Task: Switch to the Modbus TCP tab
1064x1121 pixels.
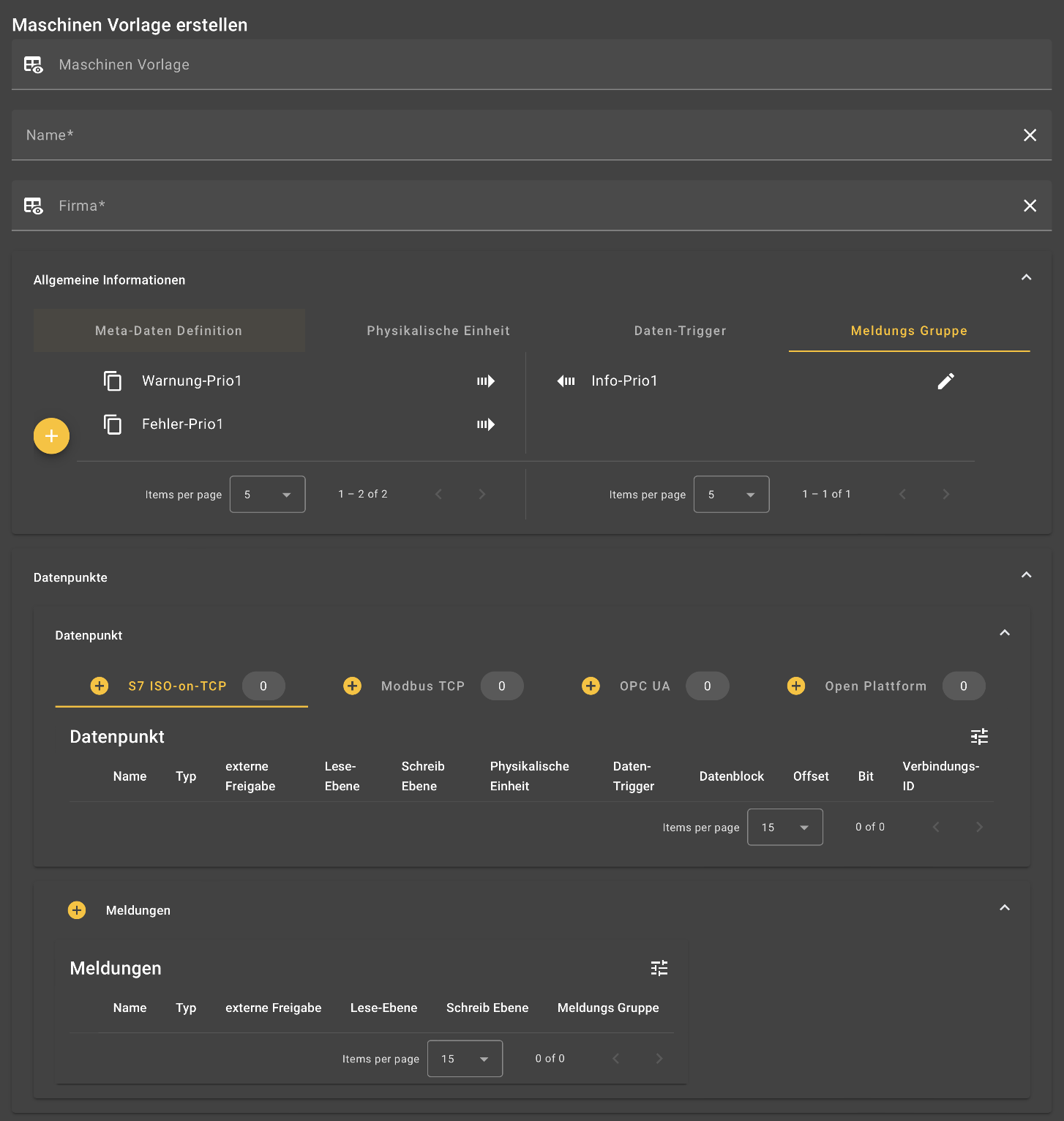Action: (422, 686)
